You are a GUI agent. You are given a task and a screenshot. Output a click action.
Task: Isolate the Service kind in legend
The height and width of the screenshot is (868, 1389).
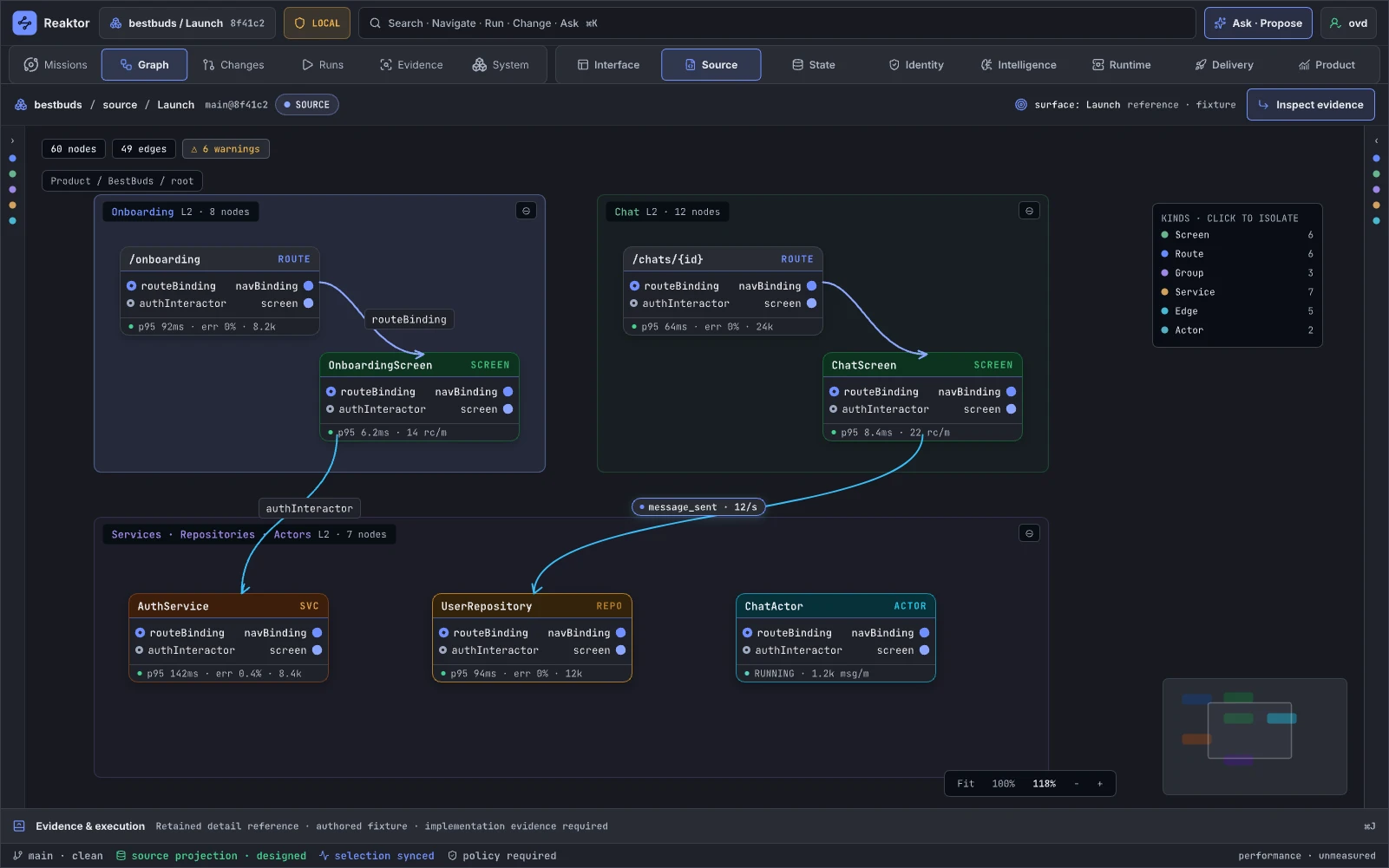pyautogui.click(x=1237, y=292)
